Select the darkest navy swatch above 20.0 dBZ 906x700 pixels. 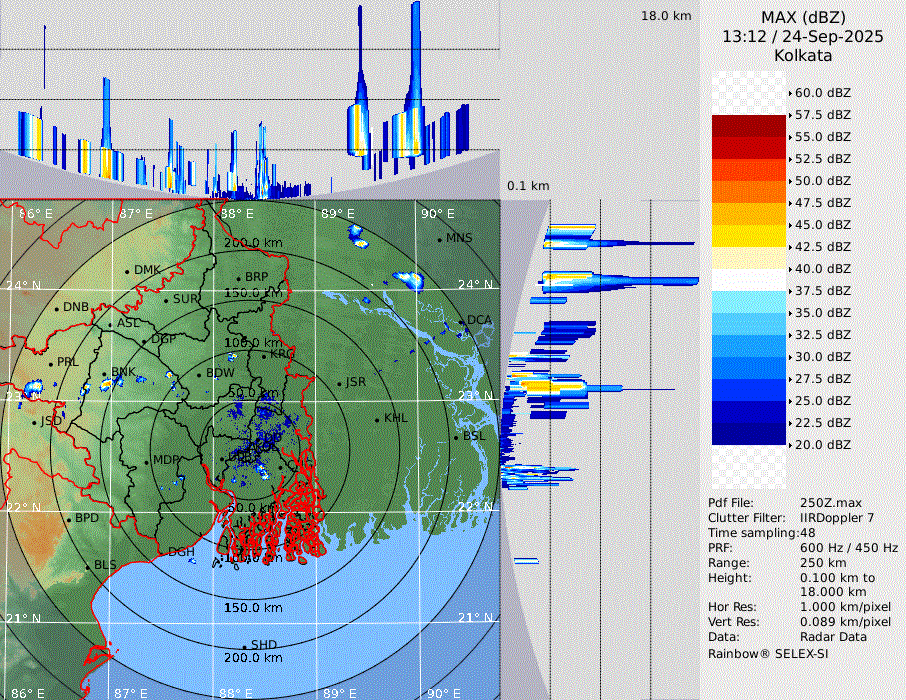pos(749,434)
